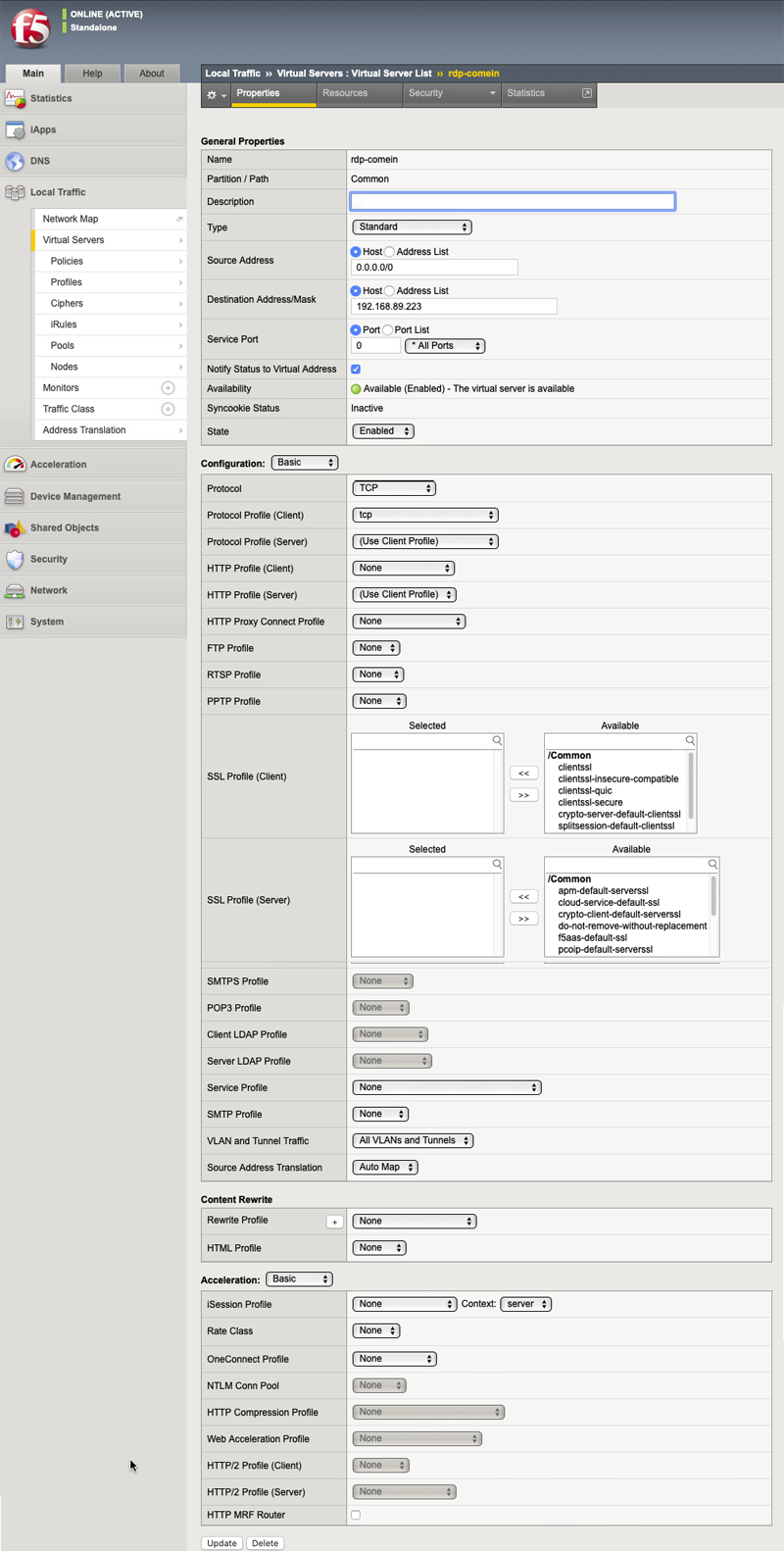Open the DNS globe icon

point(15,161)
